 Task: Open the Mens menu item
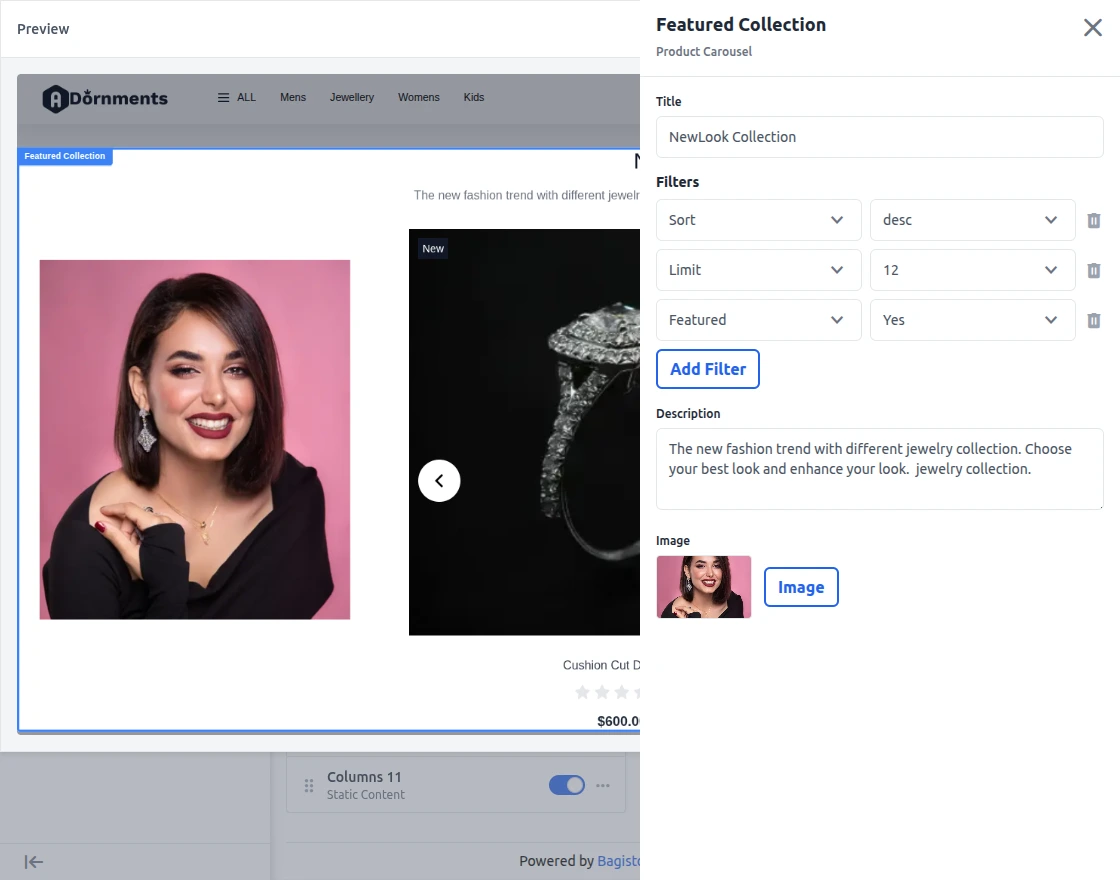click(293, 97)
